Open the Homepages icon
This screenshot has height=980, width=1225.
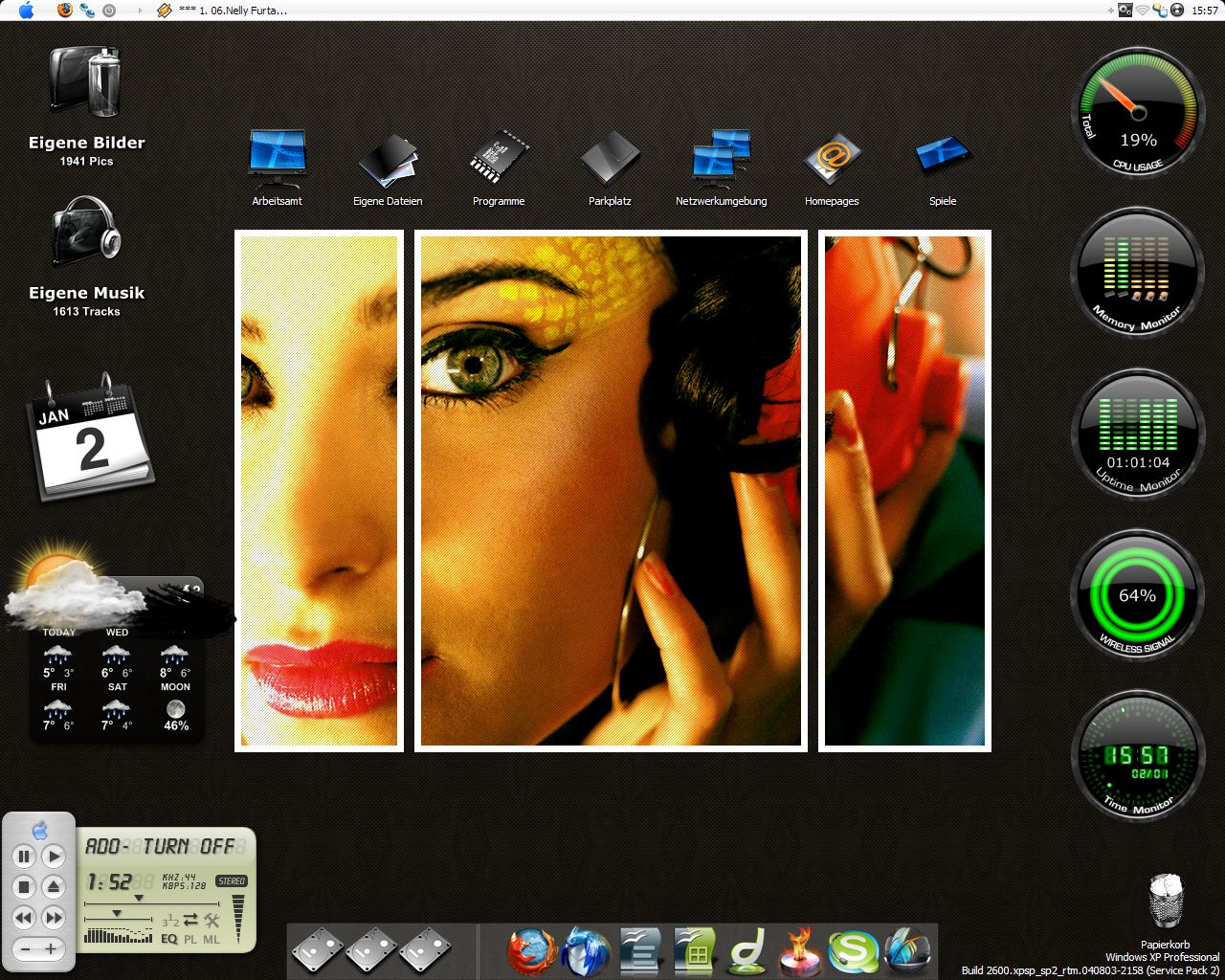coord(832,158)
